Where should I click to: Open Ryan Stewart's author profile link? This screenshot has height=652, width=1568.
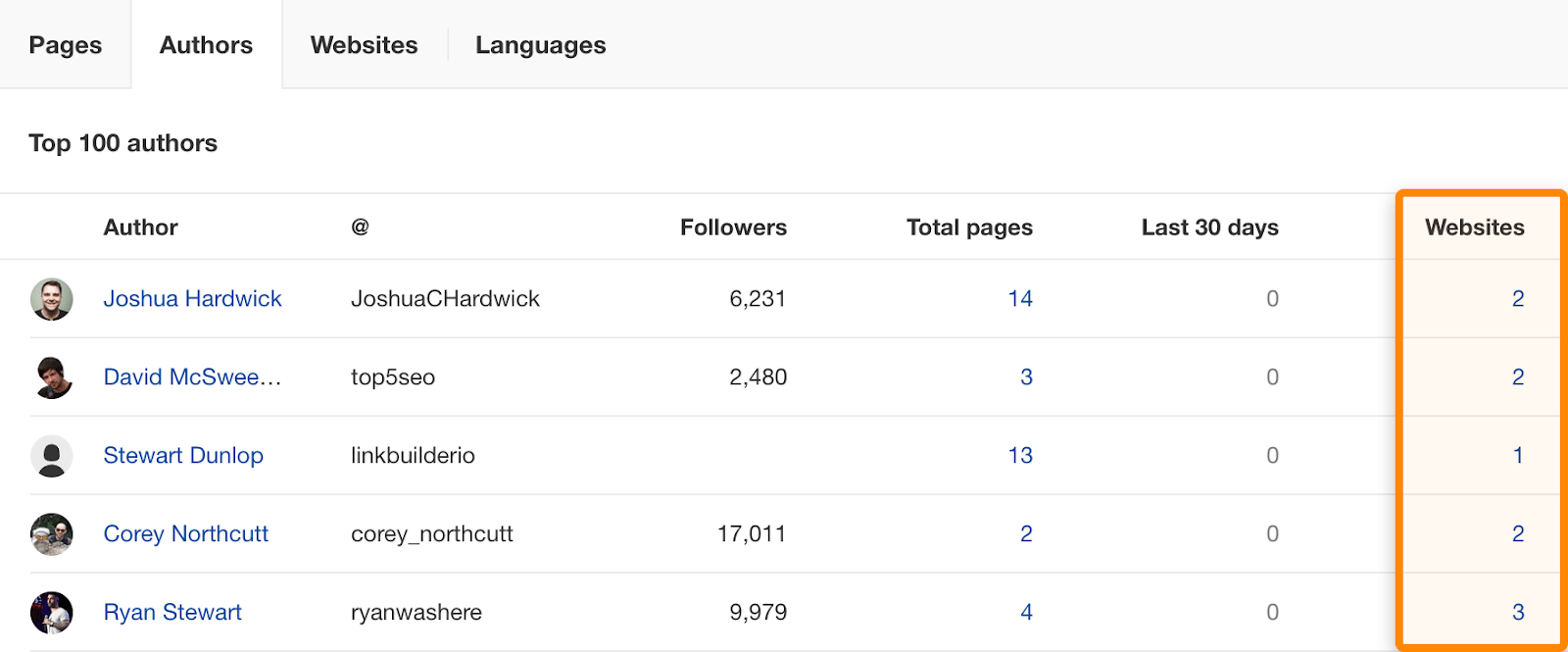[x=172, y=613]
